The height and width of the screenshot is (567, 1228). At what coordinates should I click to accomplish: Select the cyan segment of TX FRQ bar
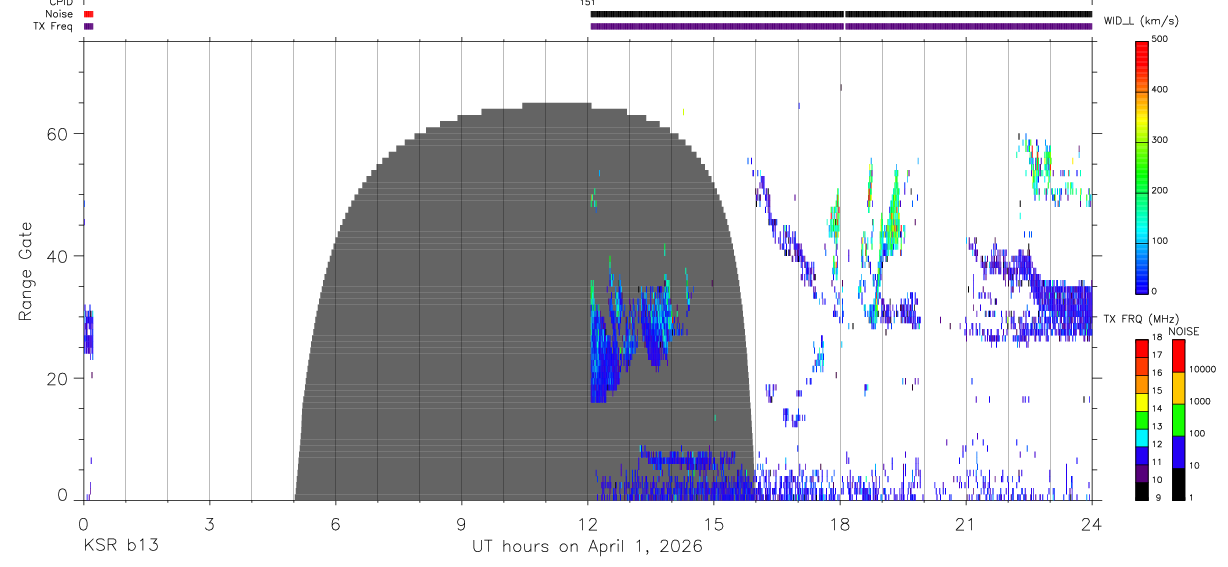tap(1141, 438)
